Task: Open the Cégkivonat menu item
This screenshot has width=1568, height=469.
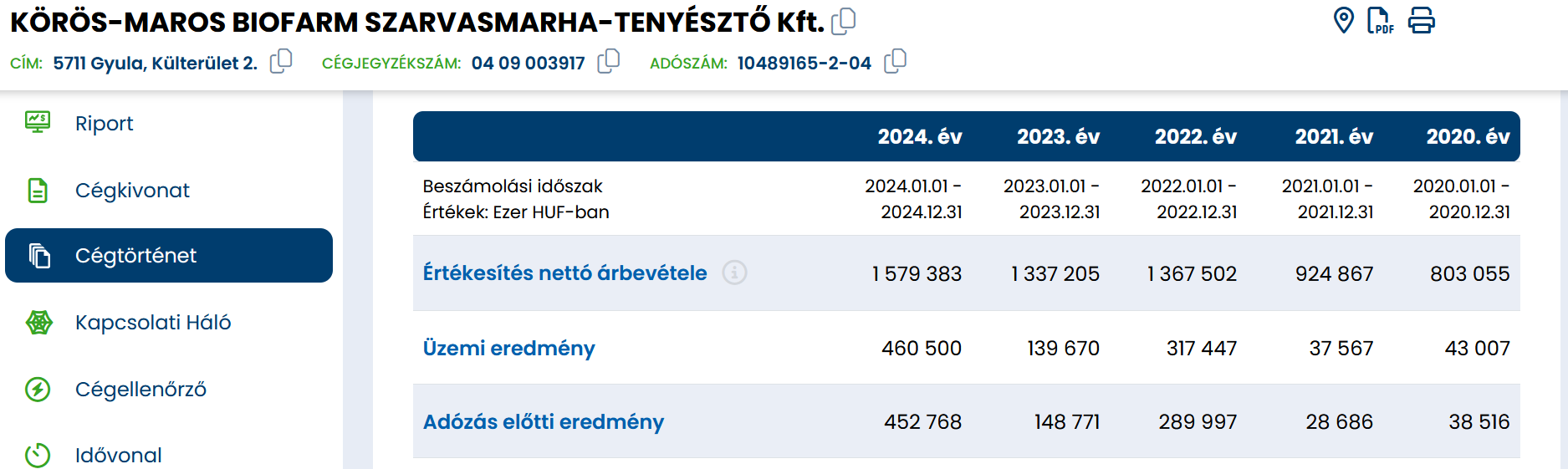Action: click(132, 191)
